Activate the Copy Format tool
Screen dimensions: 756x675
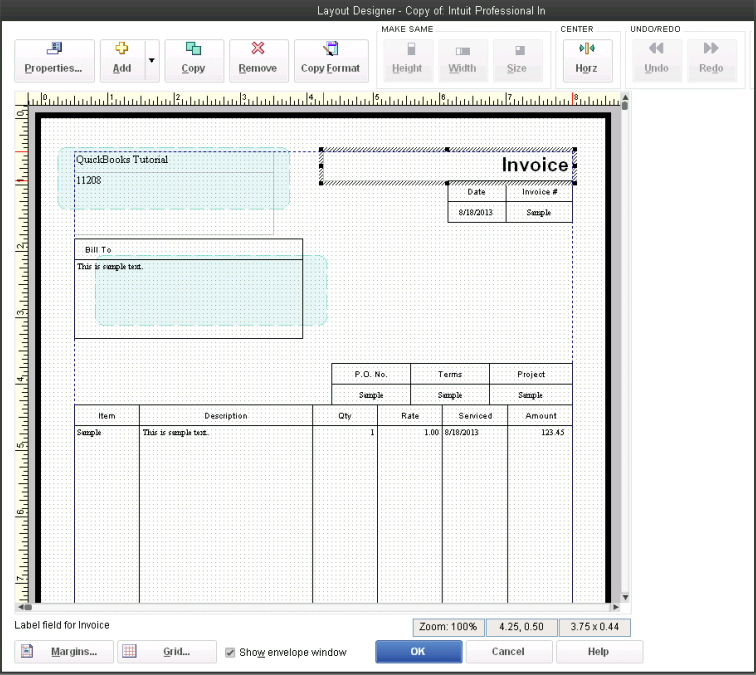331,61
